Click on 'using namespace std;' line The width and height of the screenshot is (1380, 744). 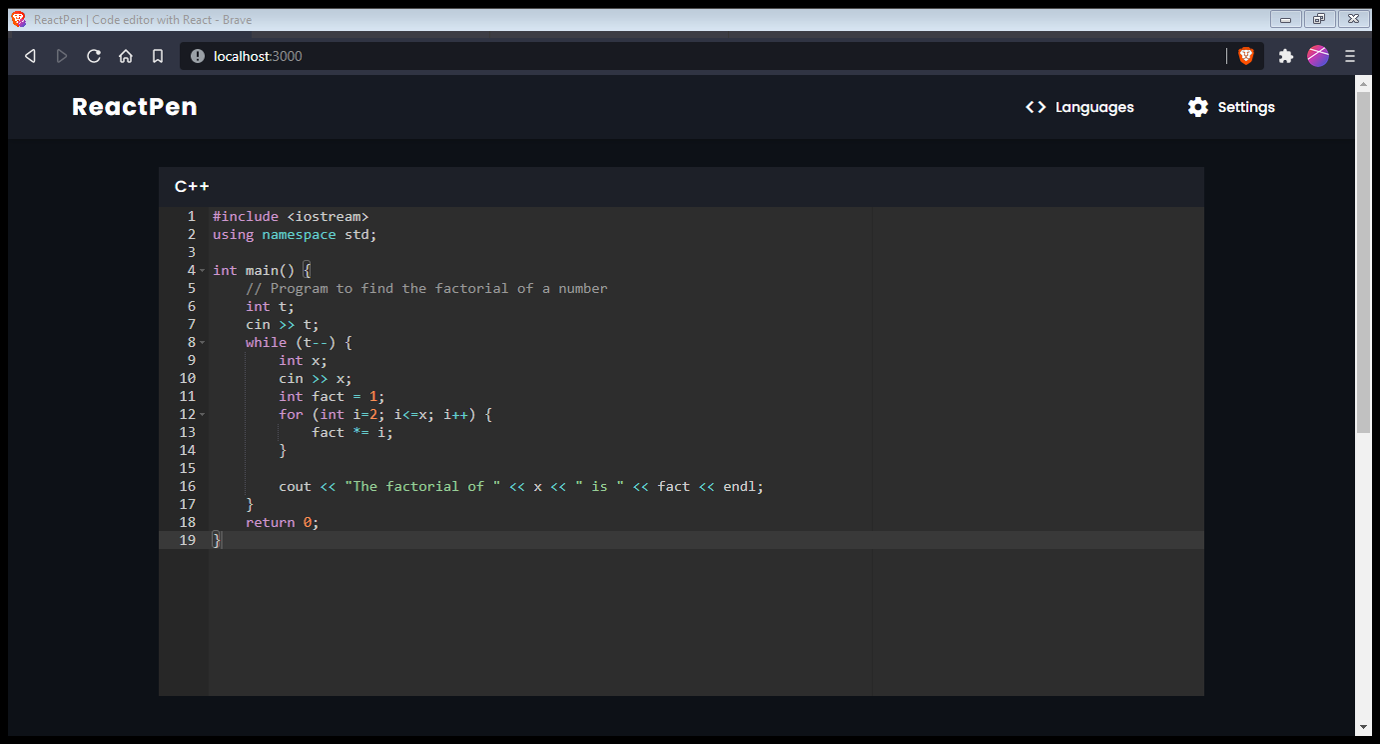click(x=294, y=234)
